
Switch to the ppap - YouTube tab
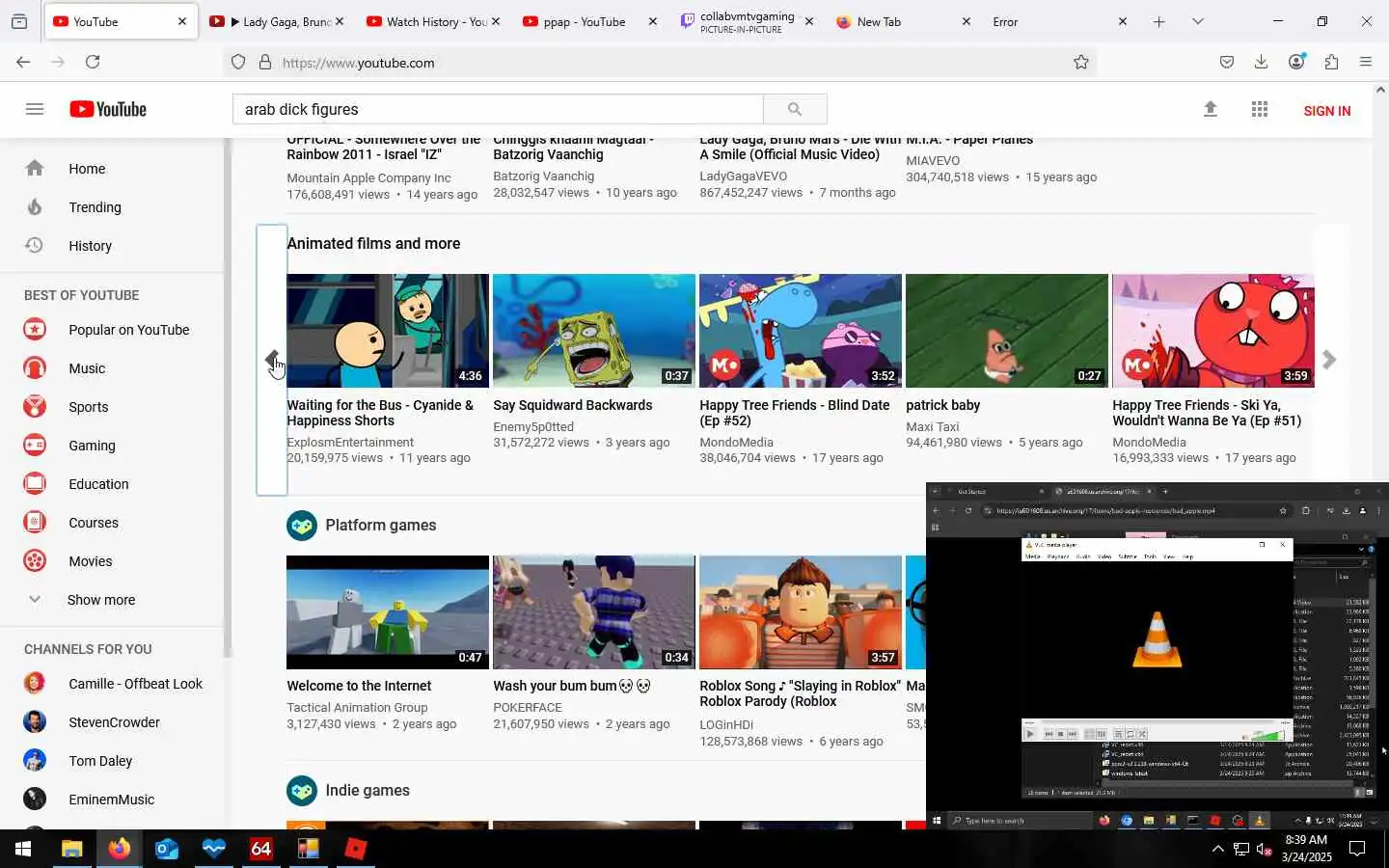point(588,21)
